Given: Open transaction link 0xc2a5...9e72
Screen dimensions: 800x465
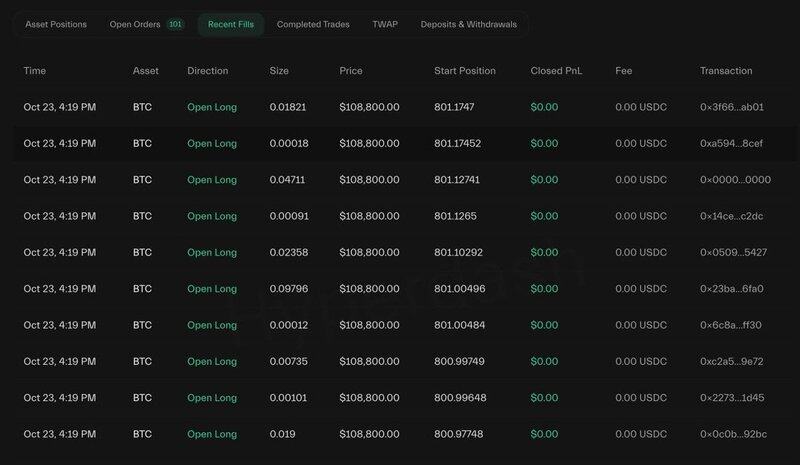Looking at the screenshot, I should coord(732,362).
